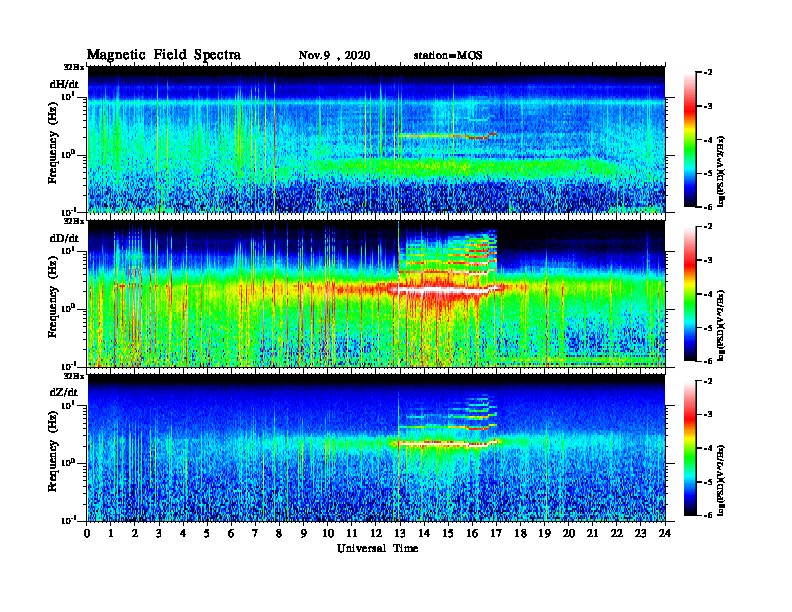Image resolution: width=792 pixels, height=612 pixels.
Task: Click hour tick label 17 on time axis
Action: [496, 533]
